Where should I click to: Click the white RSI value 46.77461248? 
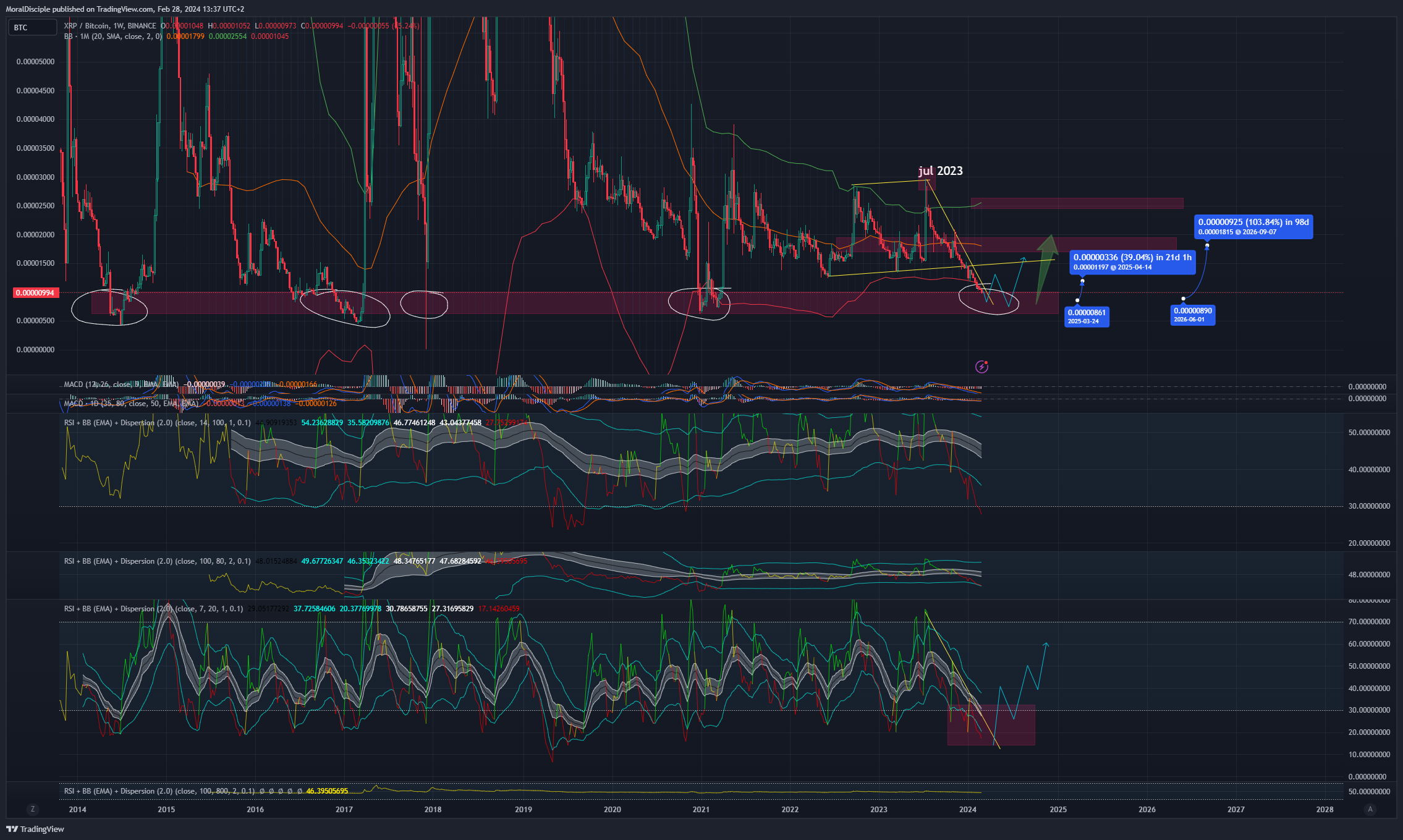[414, 423]
